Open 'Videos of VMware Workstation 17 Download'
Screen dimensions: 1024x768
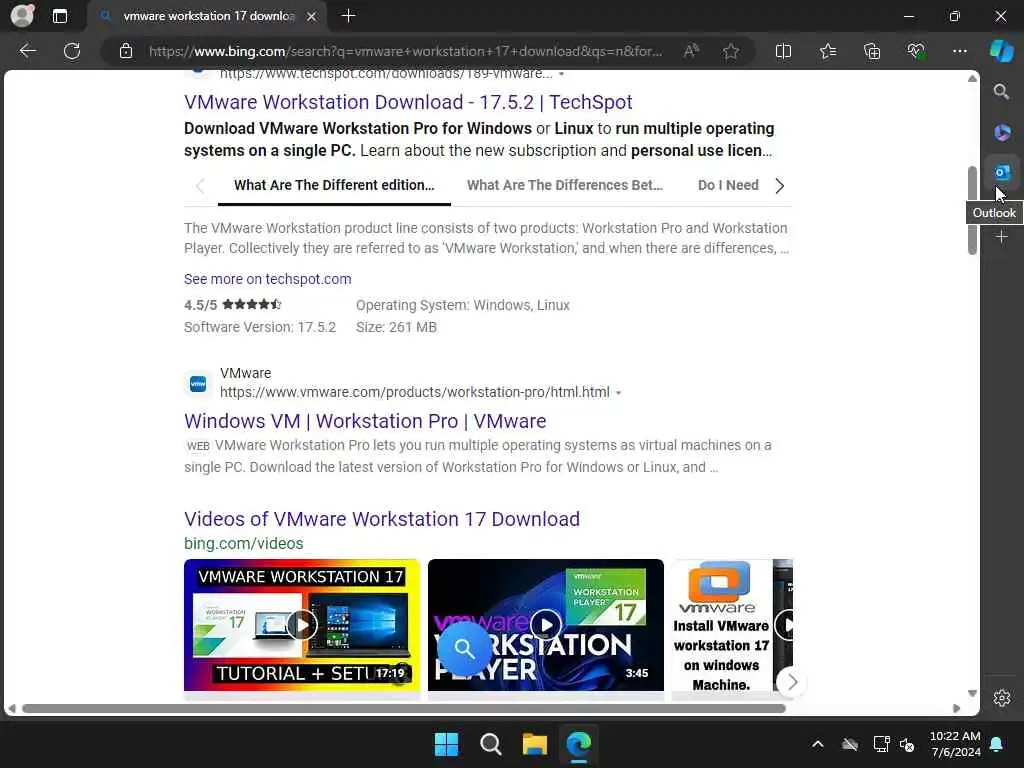pos(382,519)
